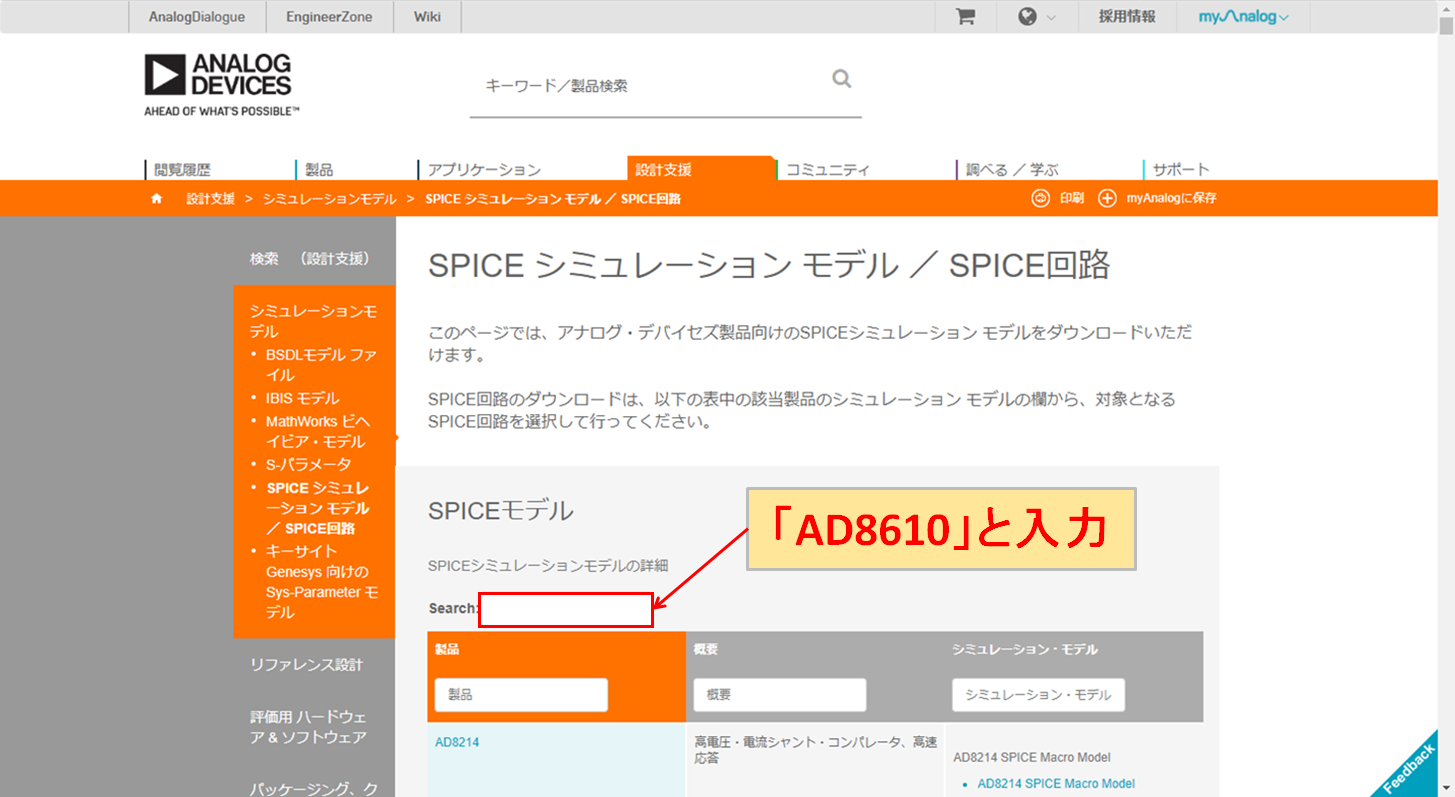Click the 採用情報 link
Viewport: 1455px width, 797px height.
pyautogui.click(x=1126, y=16)
